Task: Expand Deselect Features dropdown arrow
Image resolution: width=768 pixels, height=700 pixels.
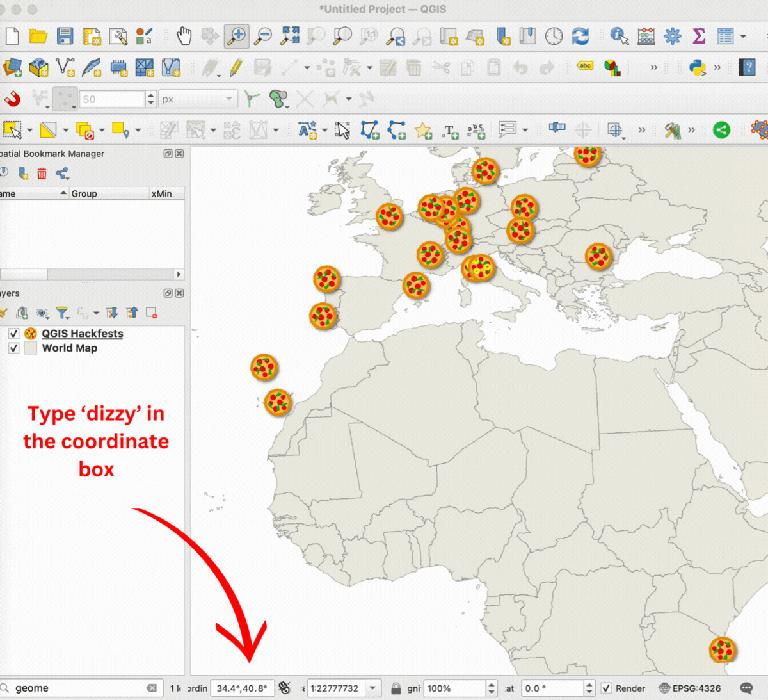Action: click(x=102, y=130)
